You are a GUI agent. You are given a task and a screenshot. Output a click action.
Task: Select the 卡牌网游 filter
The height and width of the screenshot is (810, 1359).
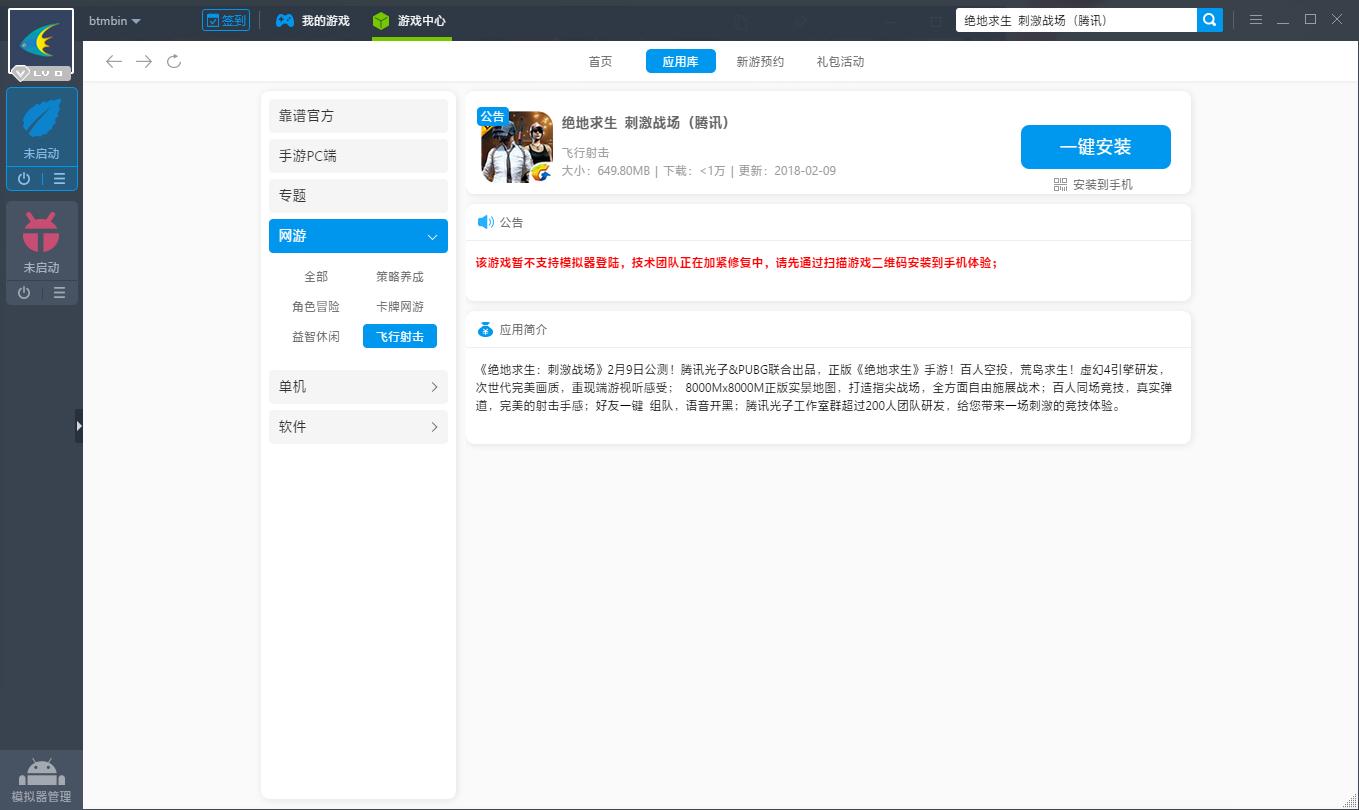[399, 306]
